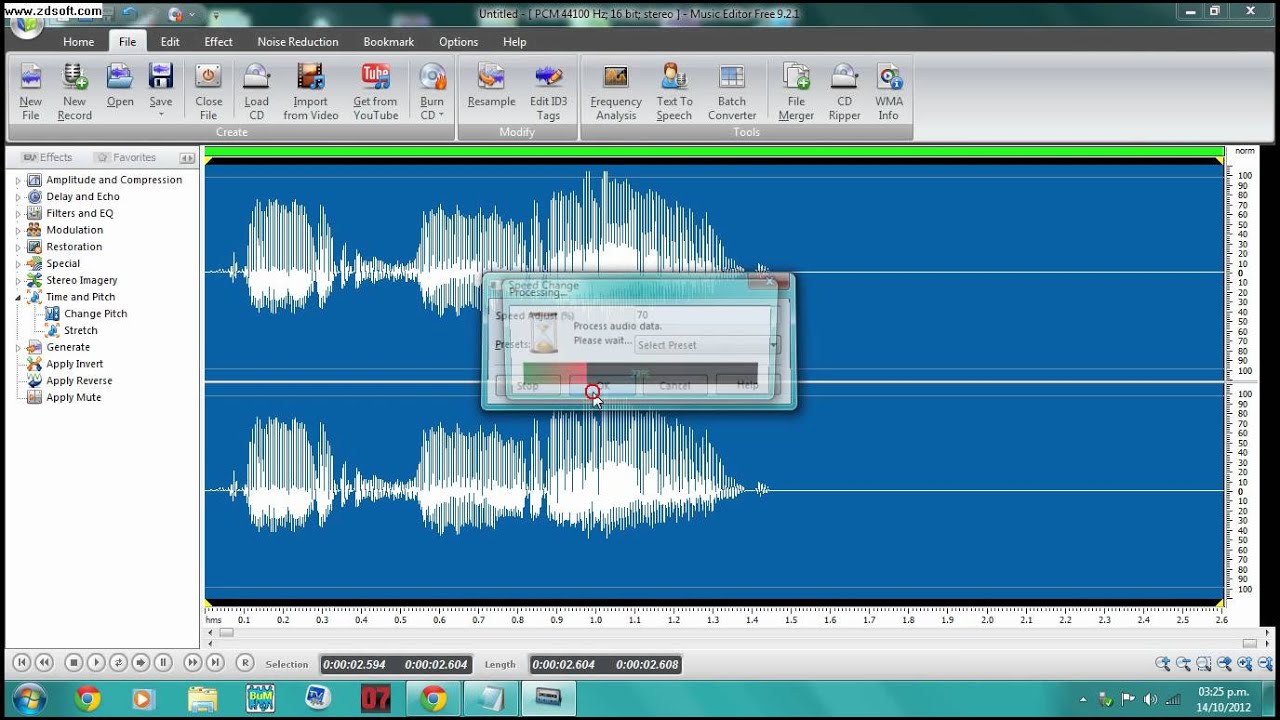Screen dimensions: 1280x720
Task: Click the rewind transport button
Action: tap(44, 662)
